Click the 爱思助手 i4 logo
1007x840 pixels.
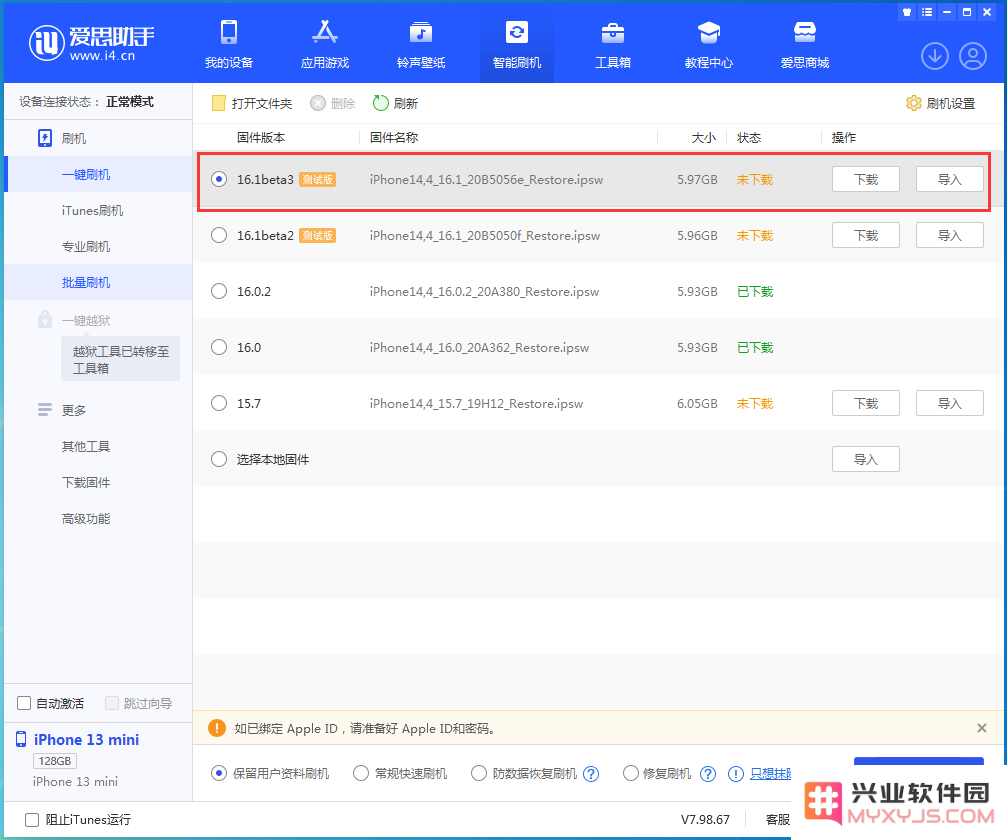coord(92,43)
